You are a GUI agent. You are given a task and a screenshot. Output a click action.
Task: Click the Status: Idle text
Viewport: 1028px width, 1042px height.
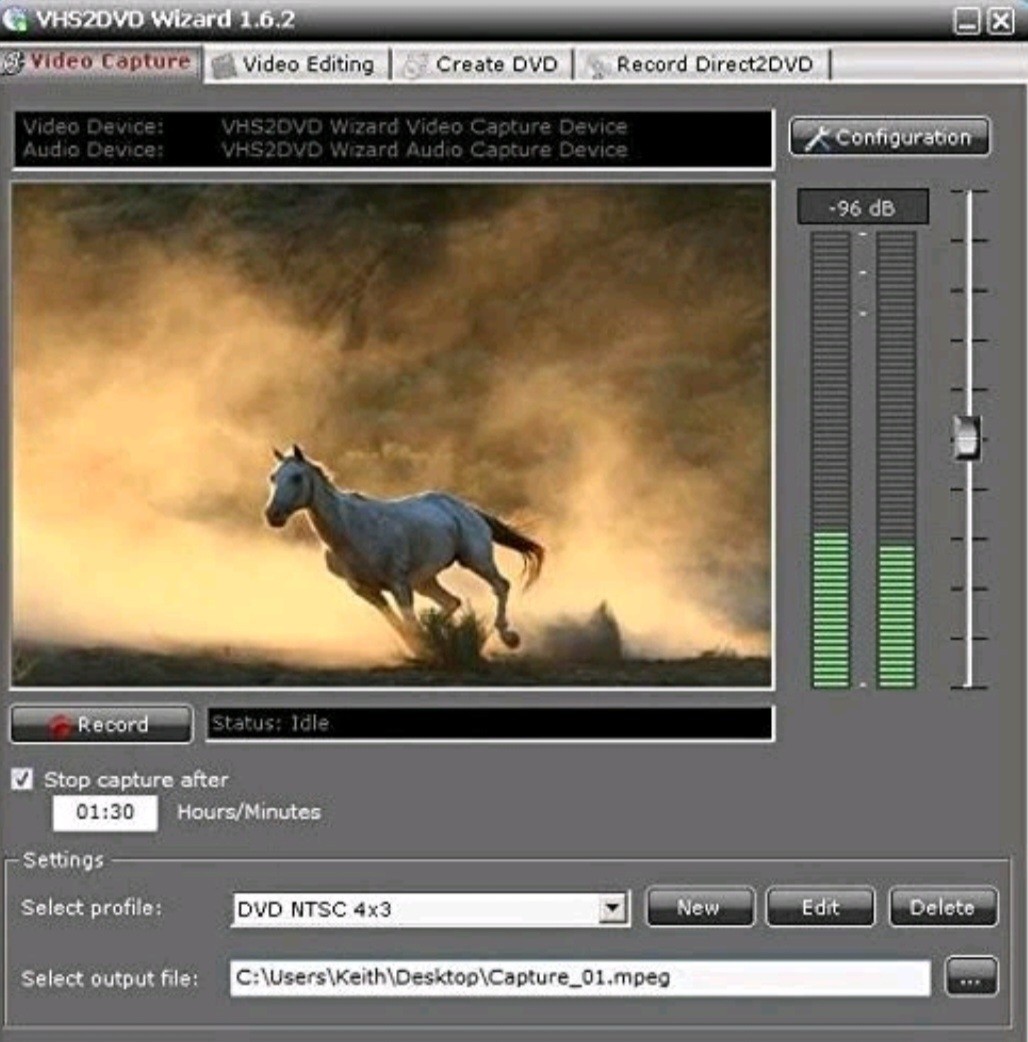[x=270, y=723]
